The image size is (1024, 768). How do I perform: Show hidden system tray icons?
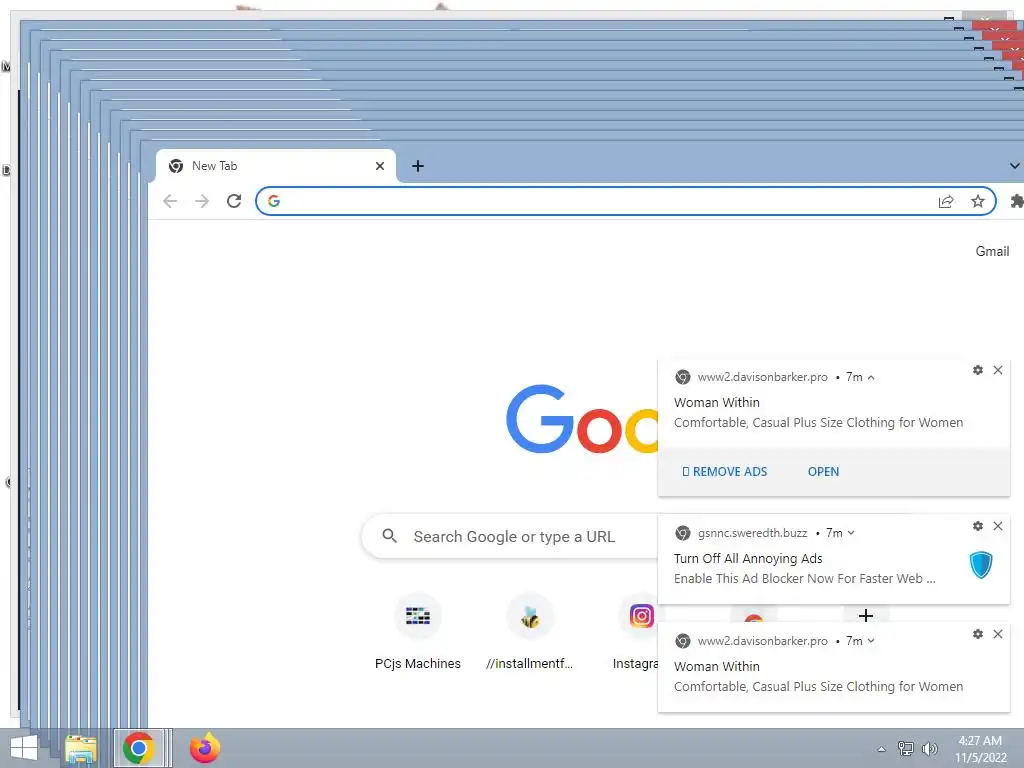[x=881, y=749]
